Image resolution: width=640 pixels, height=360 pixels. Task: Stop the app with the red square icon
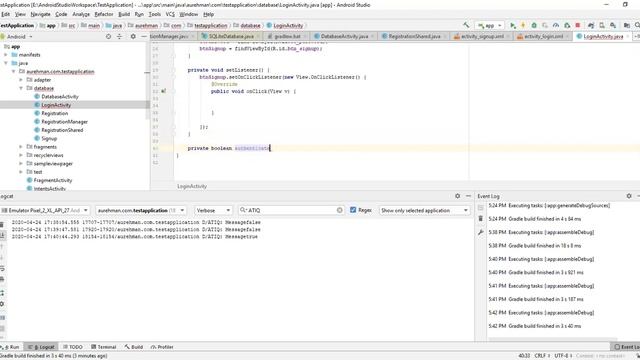(578, 25)
